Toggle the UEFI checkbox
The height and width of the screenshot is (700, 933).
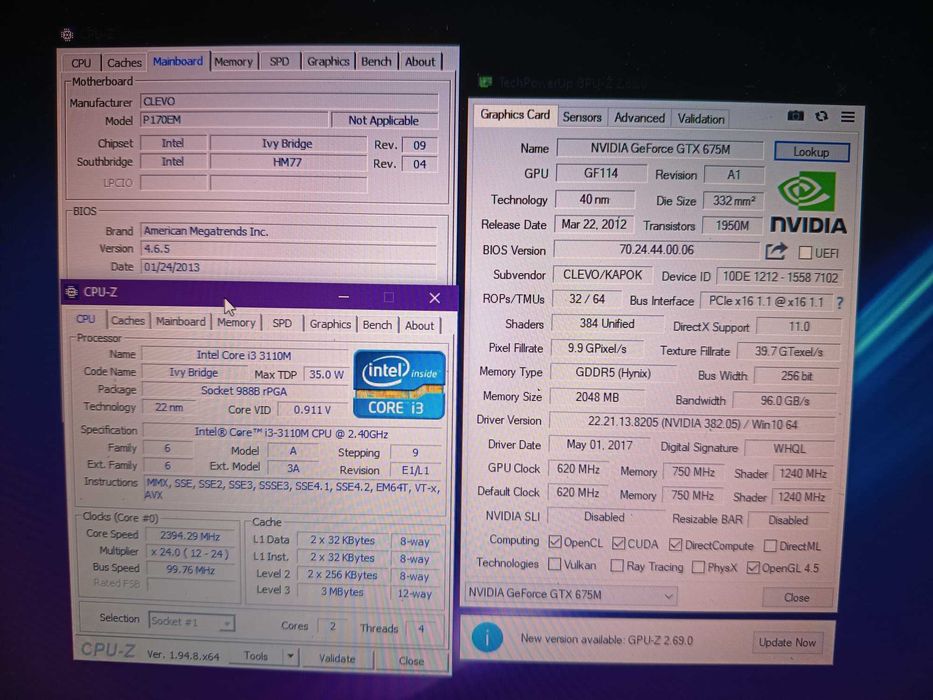[x=805, y=253]
